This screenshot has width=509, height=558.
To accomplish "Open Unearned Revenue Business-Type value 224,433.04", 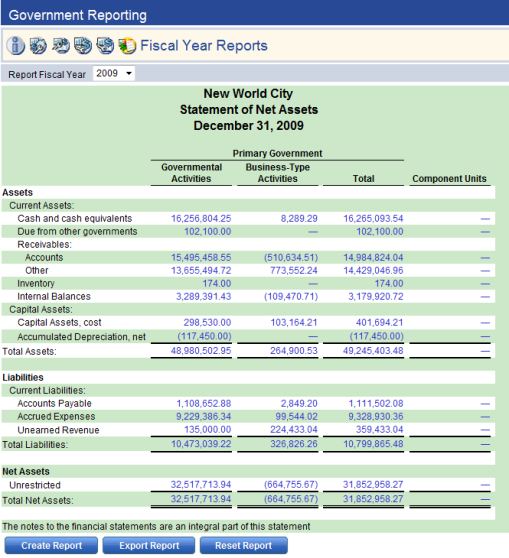I will click(294, 430).
